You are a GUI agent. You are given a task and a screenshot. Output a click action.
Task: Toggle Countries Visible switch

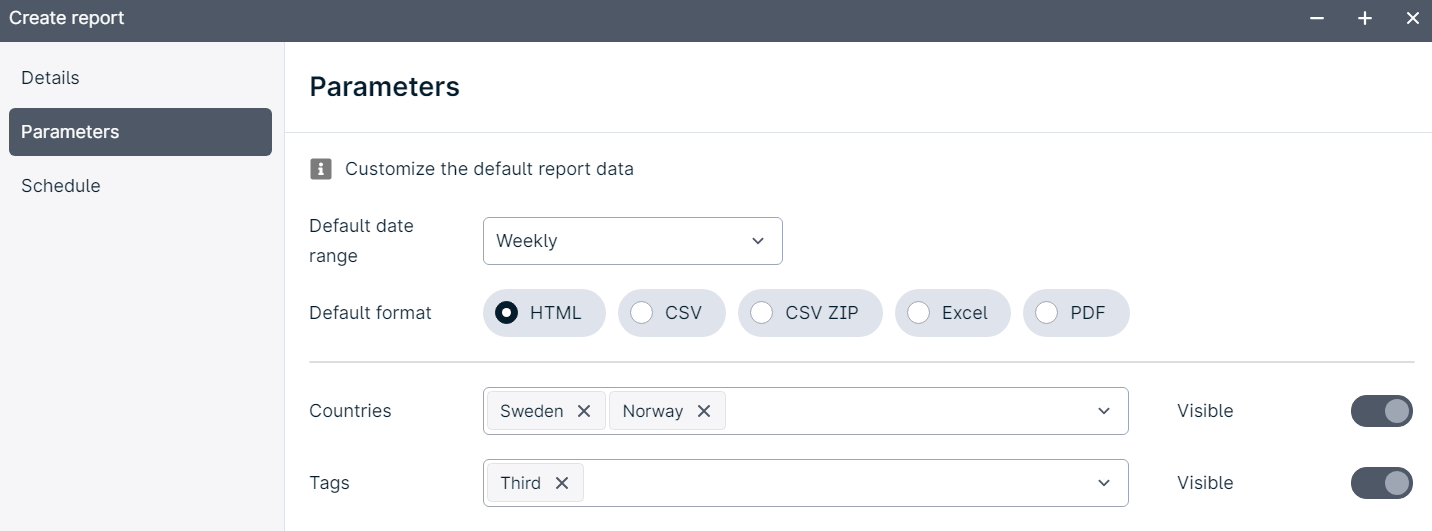click(1382, 411)
